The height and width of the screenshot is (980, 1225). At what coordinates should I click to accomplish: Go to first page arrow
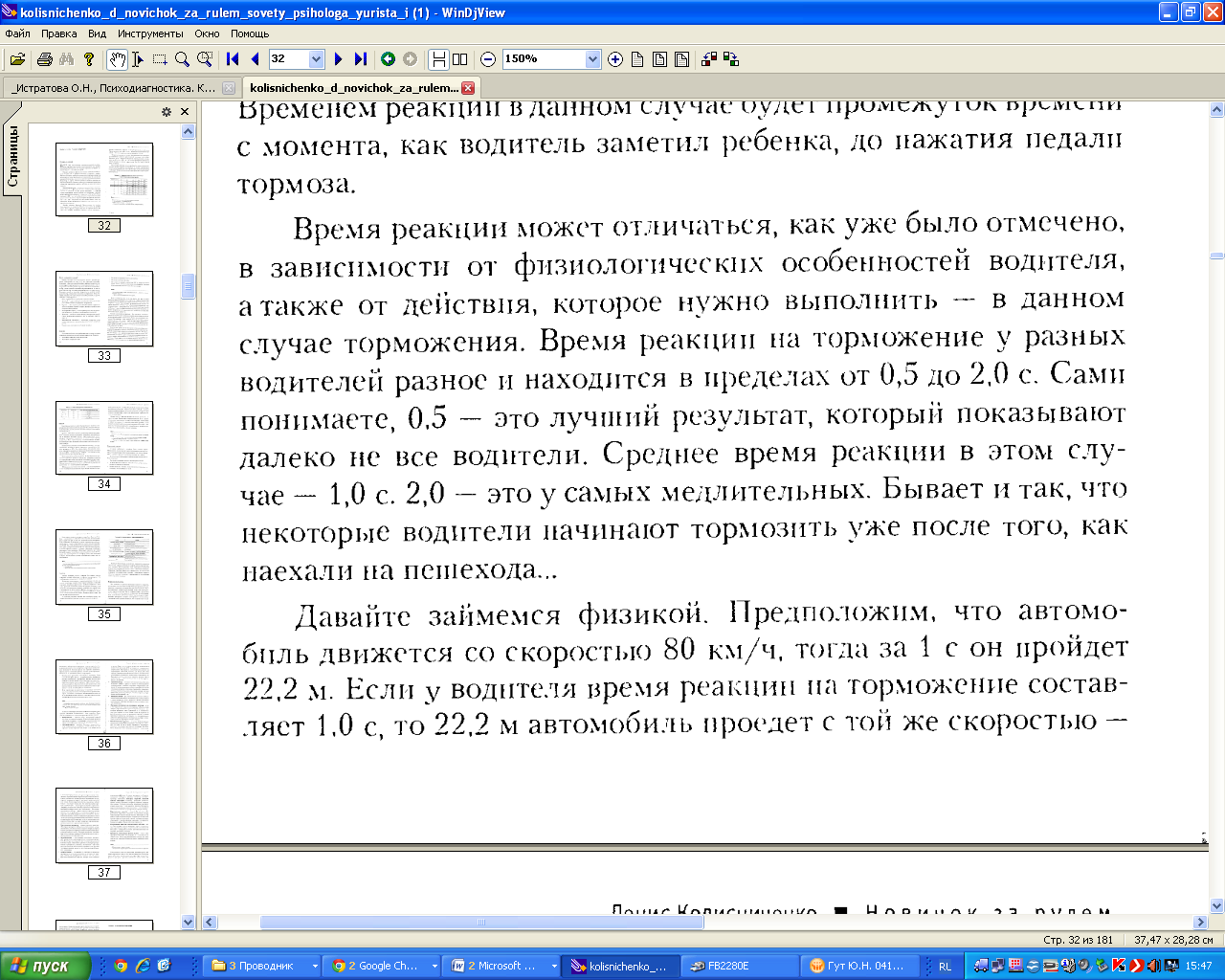pyautogui.click(x=233, y=59)
